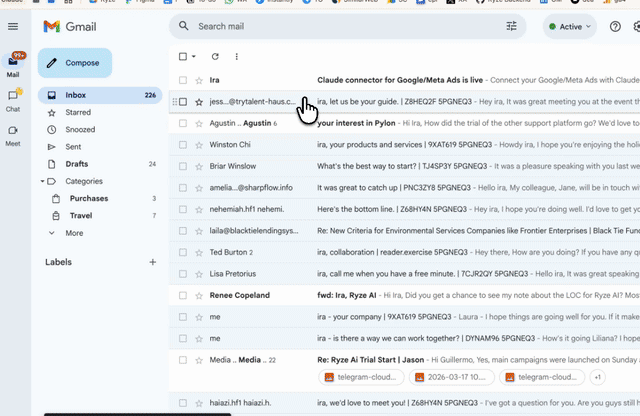Show the +1 additional attachments chip
Screen dimensions: 640x416
[598, 377]
